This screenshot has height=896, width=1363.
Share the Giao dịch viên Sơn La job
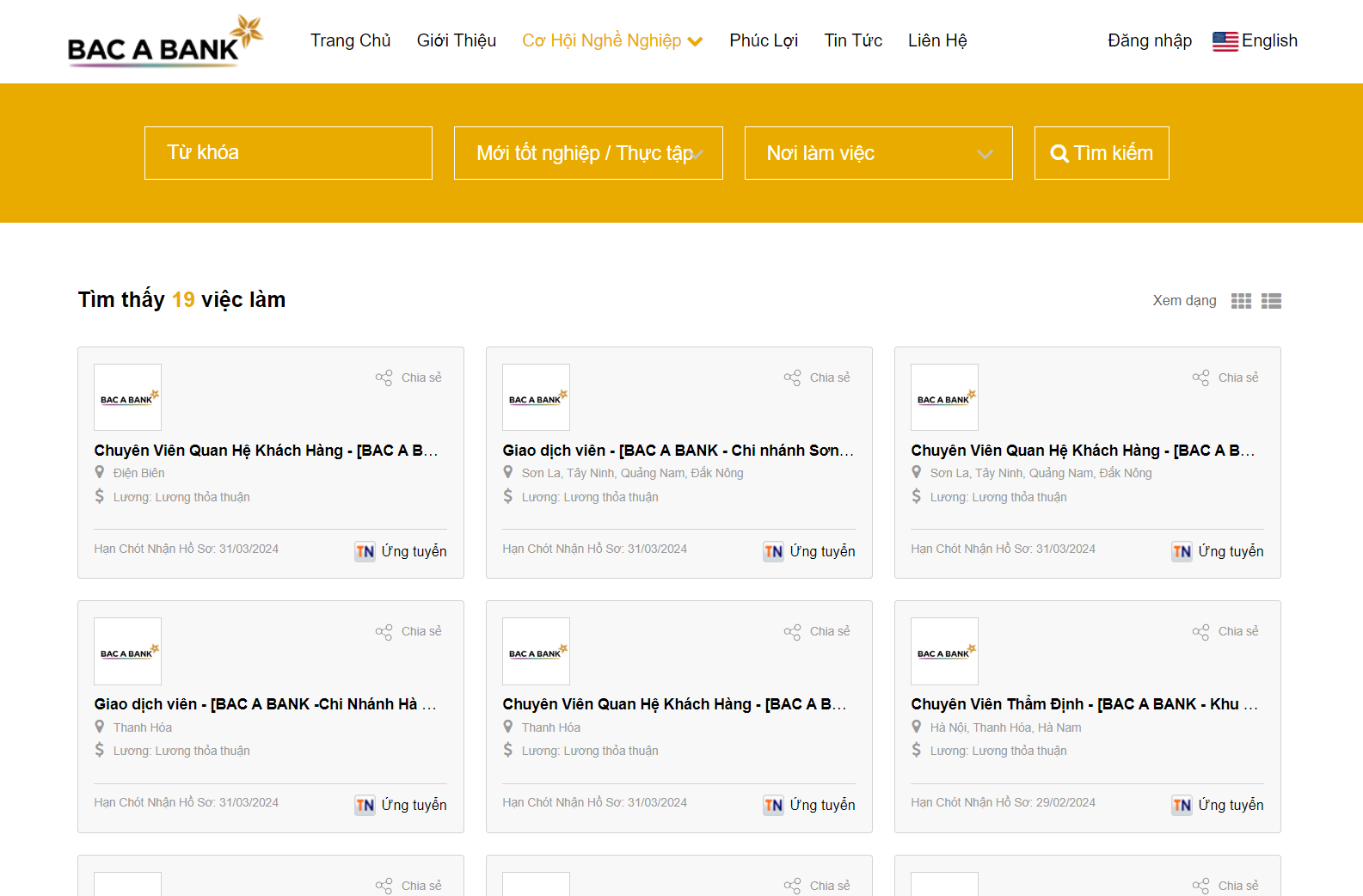[x=817, y=377]
